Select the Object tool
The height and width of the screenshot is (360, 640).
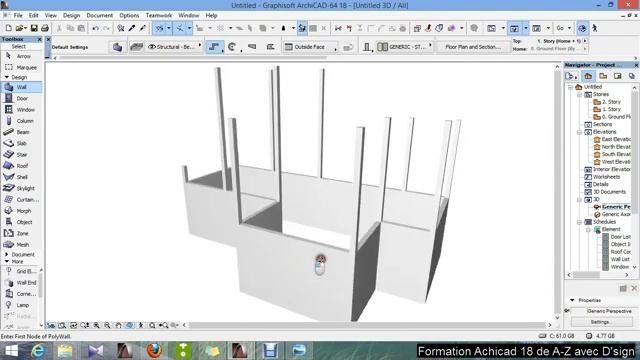tap(21, 222)
